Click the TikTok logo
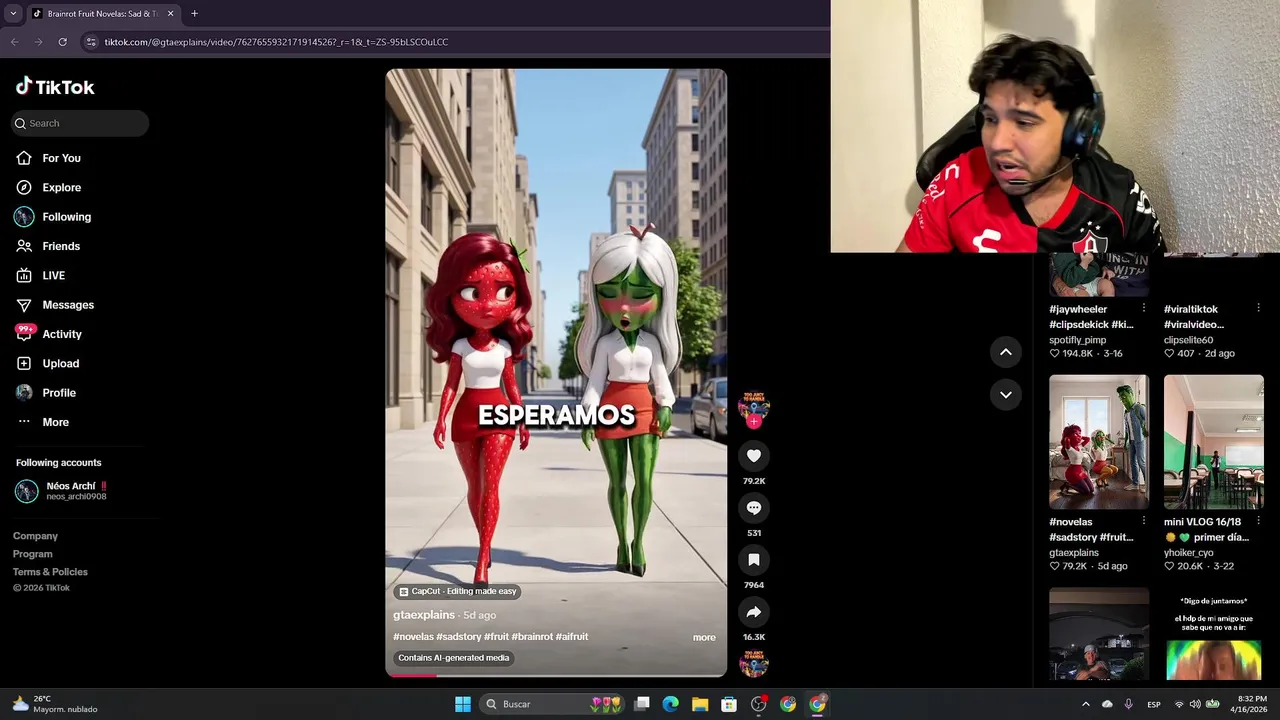 click(55, 87)
